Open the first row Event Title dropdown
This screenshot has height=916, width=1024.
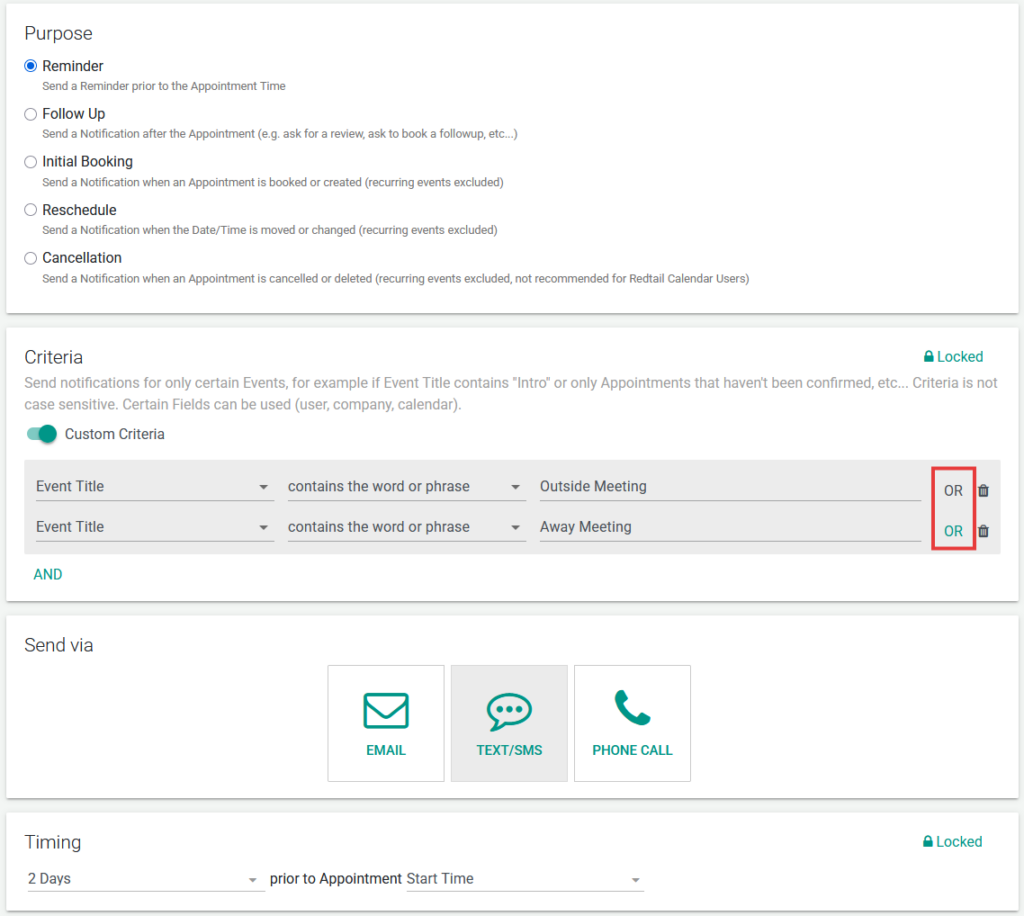(x=153, y=487)
